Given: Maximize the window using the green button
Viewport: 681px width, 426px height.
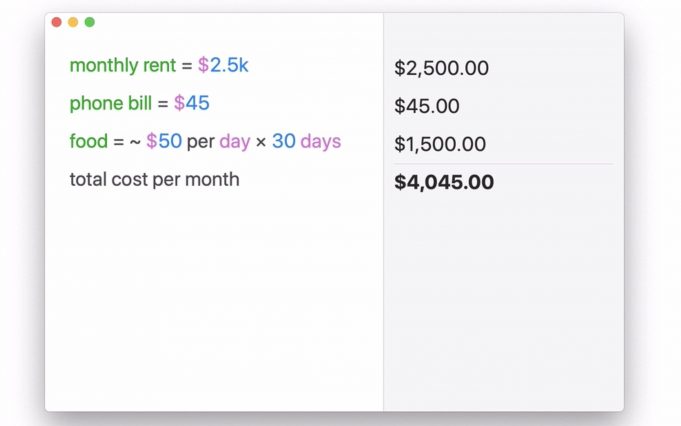Looking at the screenshot, I should pyautogui.click(x=90, y=22).
